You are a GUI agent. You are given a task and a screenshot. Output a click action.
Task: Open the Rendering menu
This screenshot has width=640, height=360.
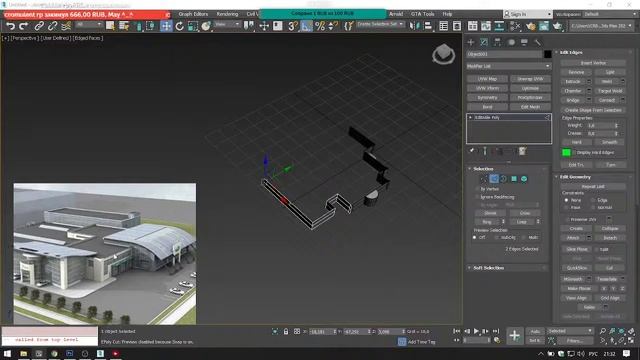pos(227,14)
